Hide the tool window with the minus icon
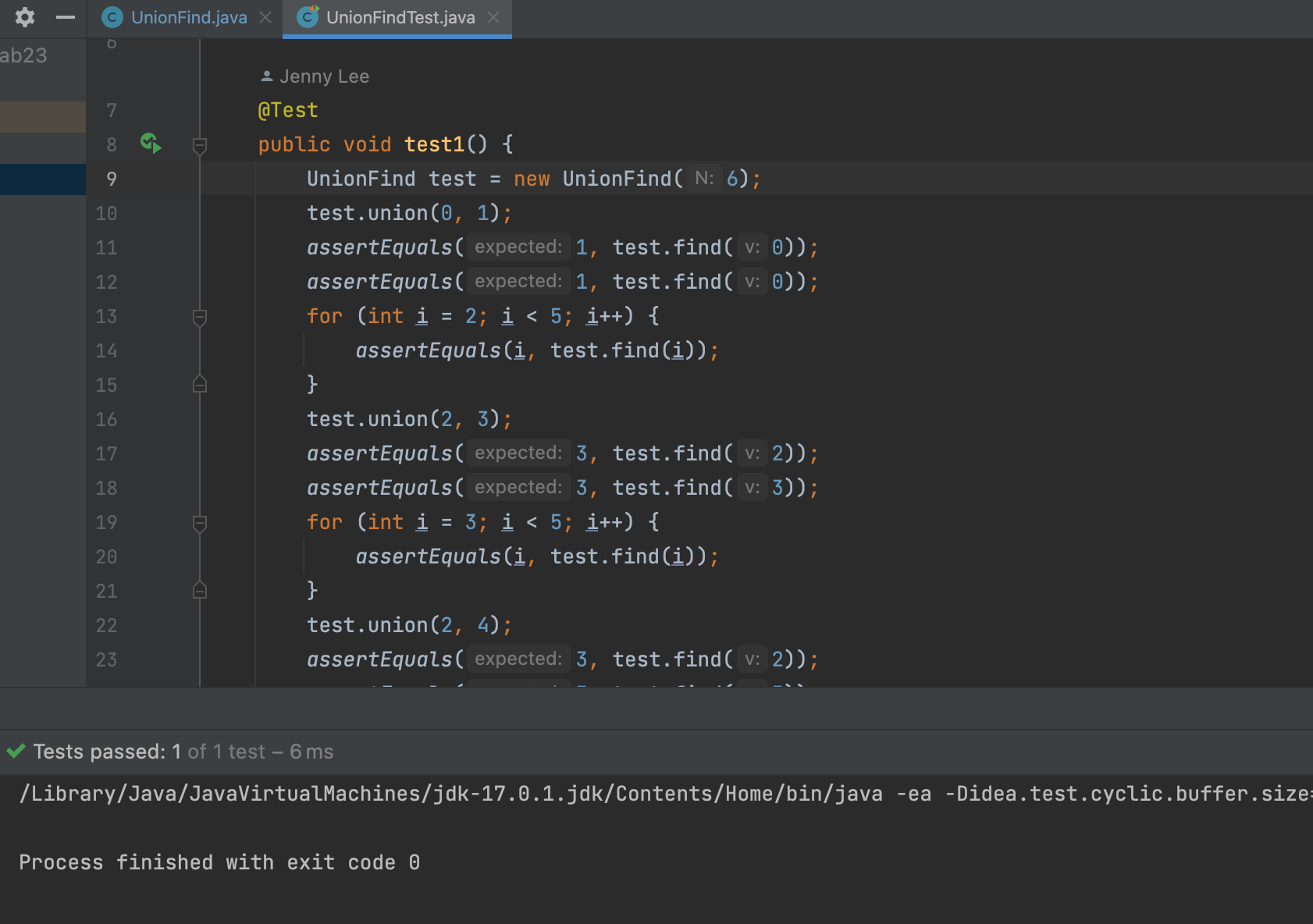 tap(66, 17)
